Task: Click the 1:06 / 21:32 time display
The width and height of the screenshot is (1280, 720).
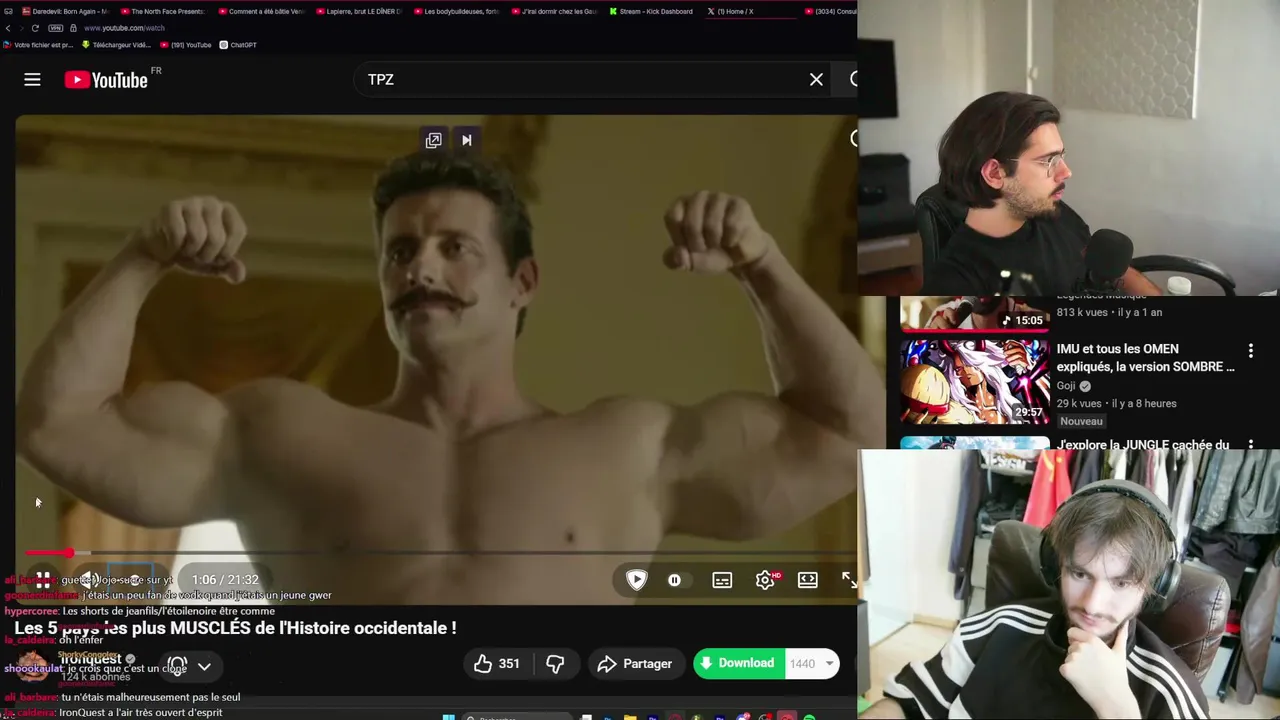Action: (225, 580)
